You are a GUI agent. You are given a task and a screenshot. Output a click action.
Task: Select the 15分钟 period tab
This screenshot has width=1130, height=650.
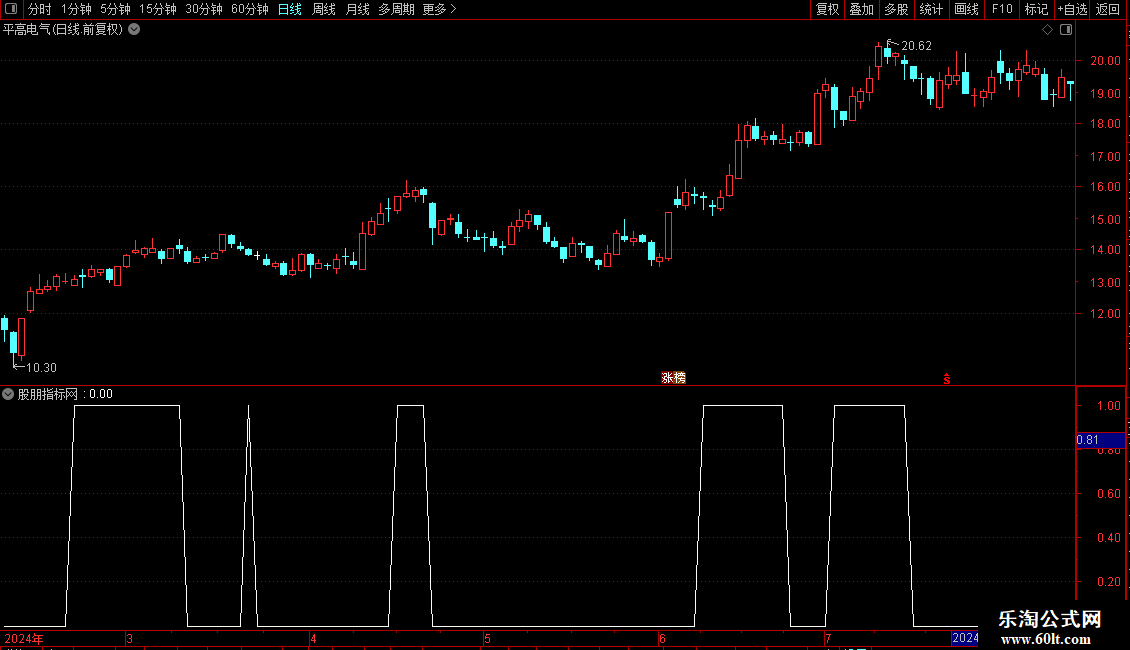157,9
